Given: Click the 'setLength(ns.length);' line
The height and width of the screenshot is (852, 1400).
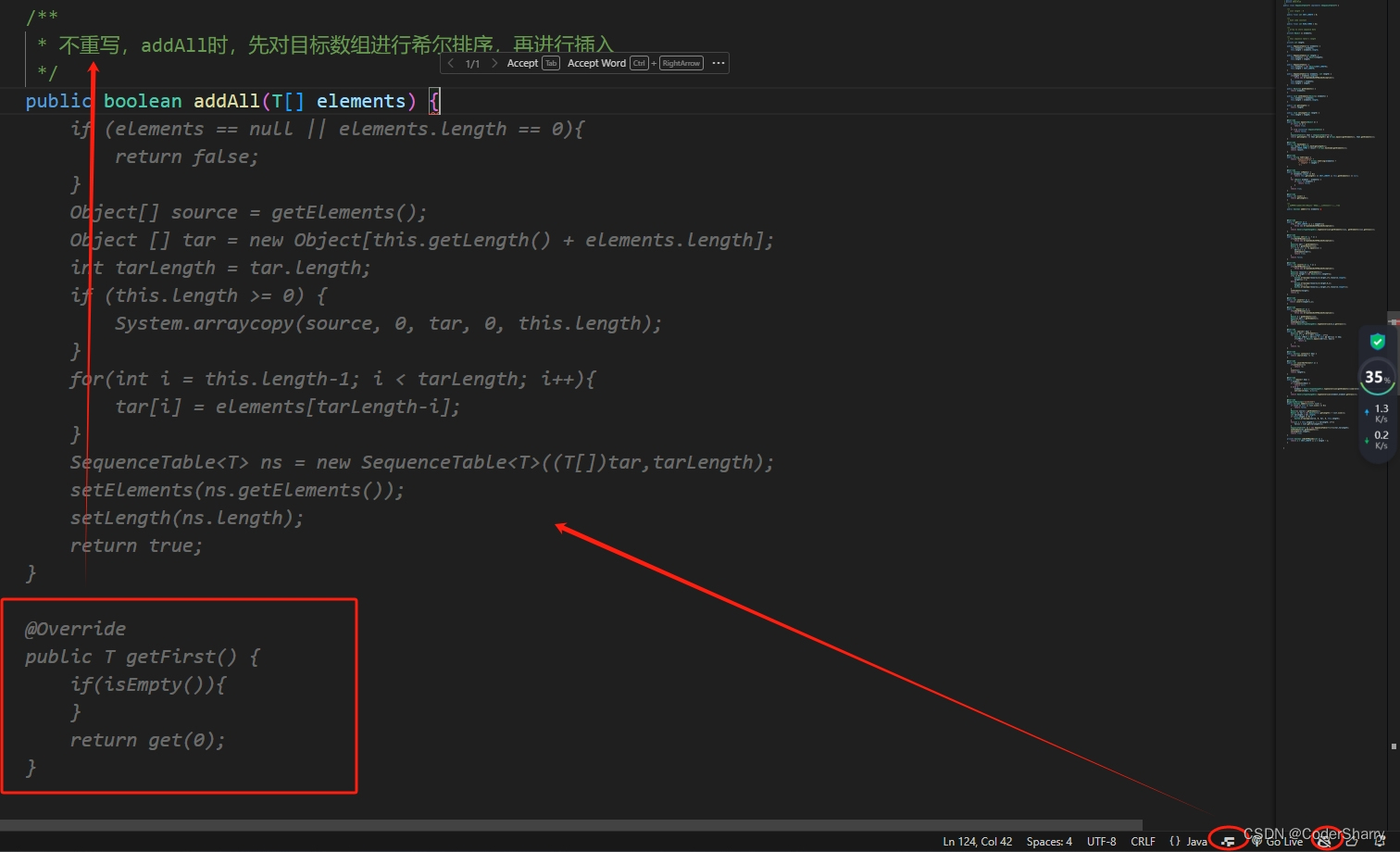Looking at the screenshot, I should 187,518.
